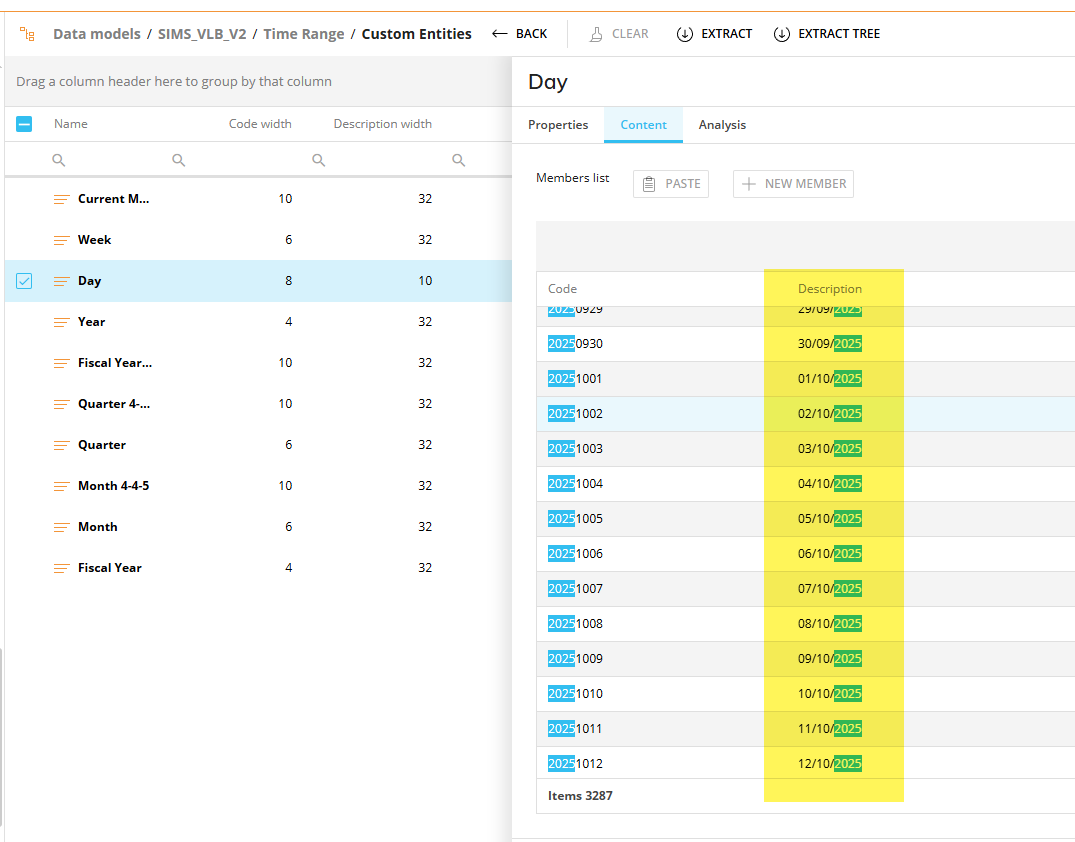
Task: Select member code 20251001
Action: (x=575, y=378)
